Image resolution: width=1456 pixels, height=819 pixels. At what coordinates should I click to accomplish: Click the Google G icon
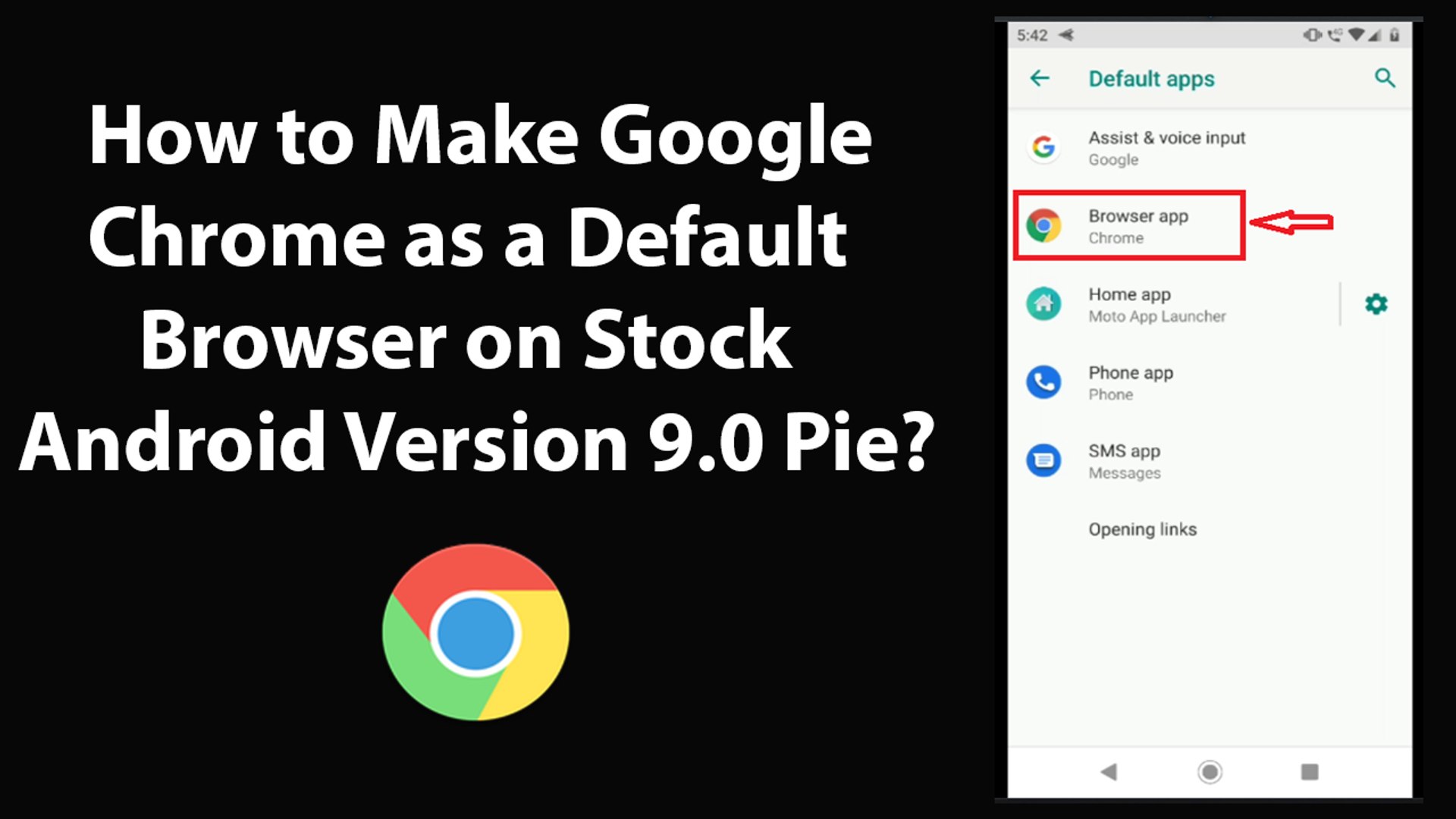point(1043,147)
